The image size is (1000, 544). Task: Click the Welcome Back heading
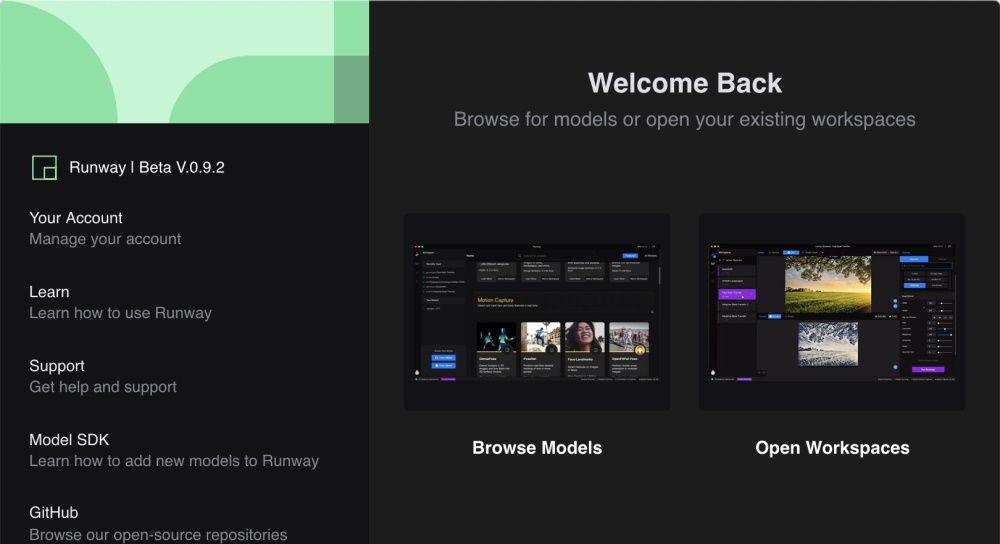[685, 83]
